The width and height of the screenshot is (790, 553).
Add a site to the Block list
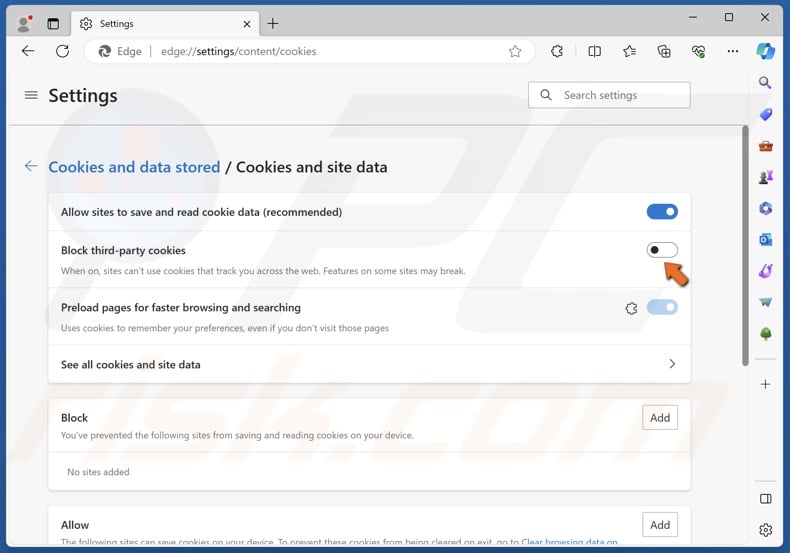tap(660, 418)
